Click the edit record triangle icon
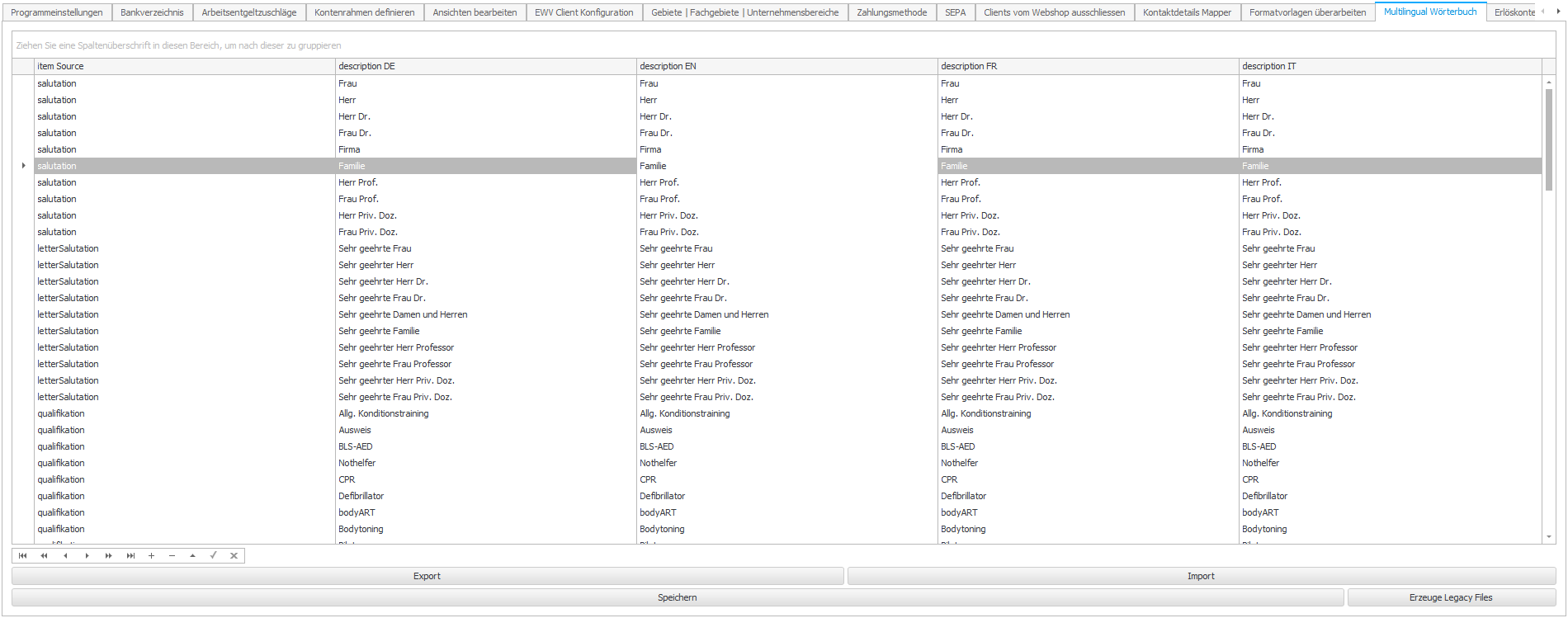 pyautogui.click(x=192, y=556)
